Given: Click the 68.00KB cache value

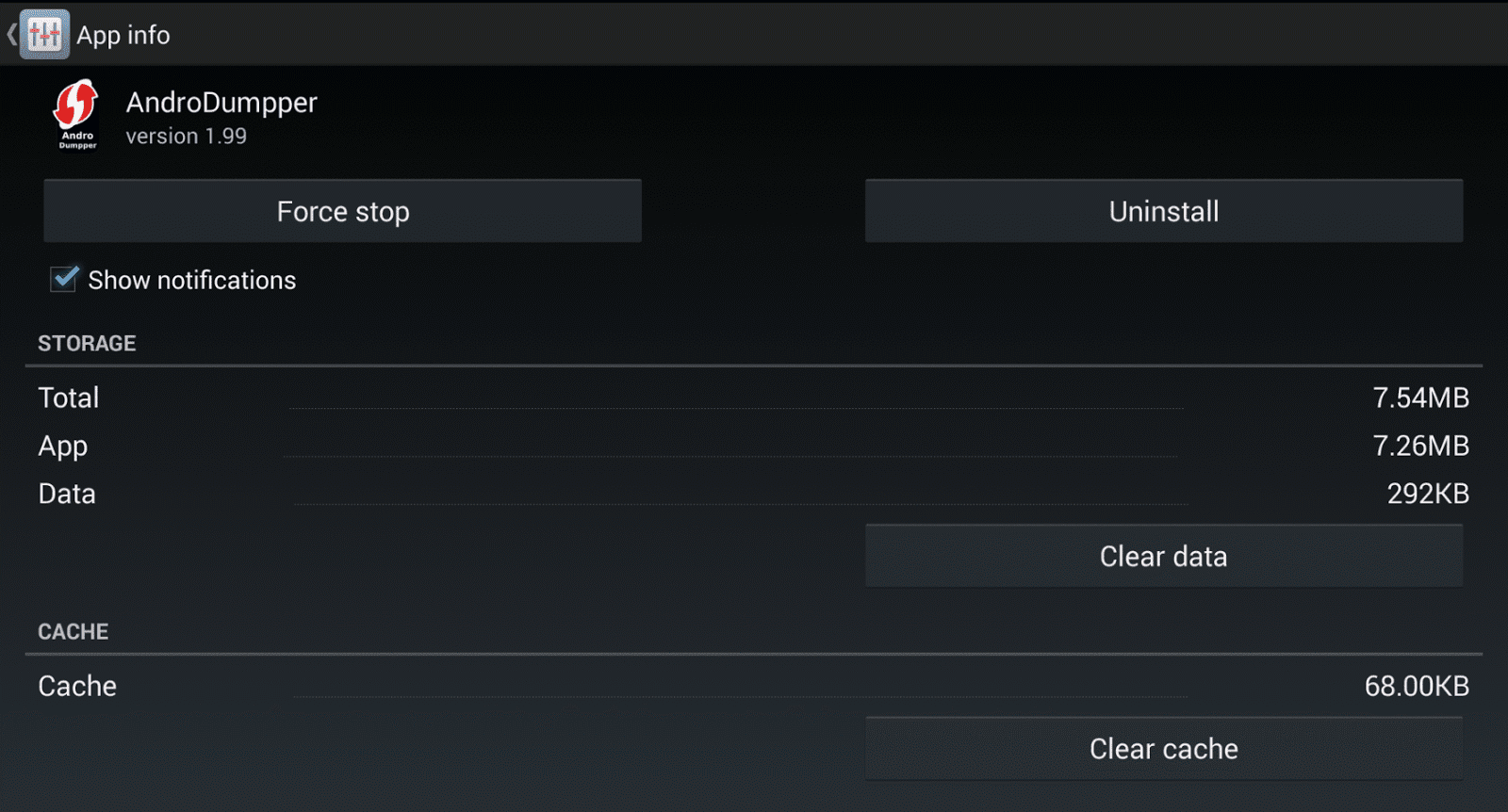Looking at the screenshot, I should [1417, 686].
